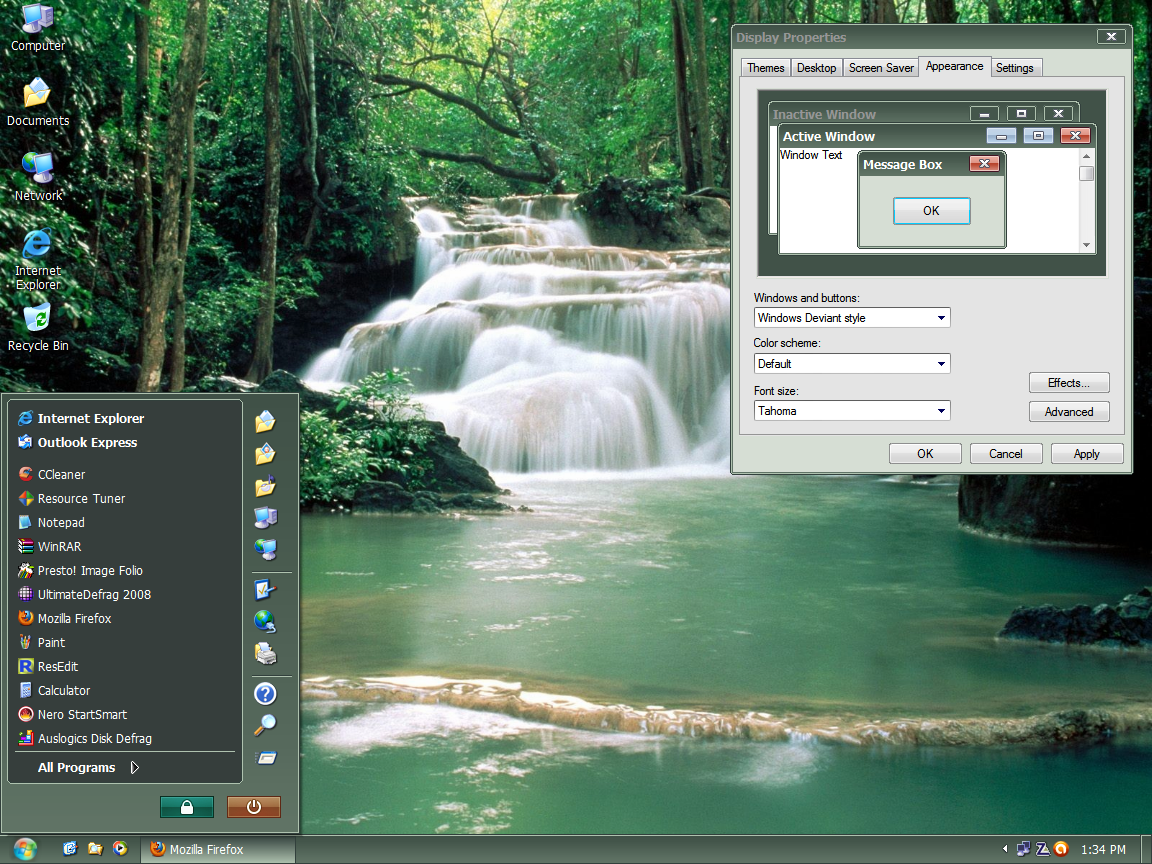Open WinRAR from the Start menu
The width and height of the screenshot is (1152, 864).
point(59,547)
